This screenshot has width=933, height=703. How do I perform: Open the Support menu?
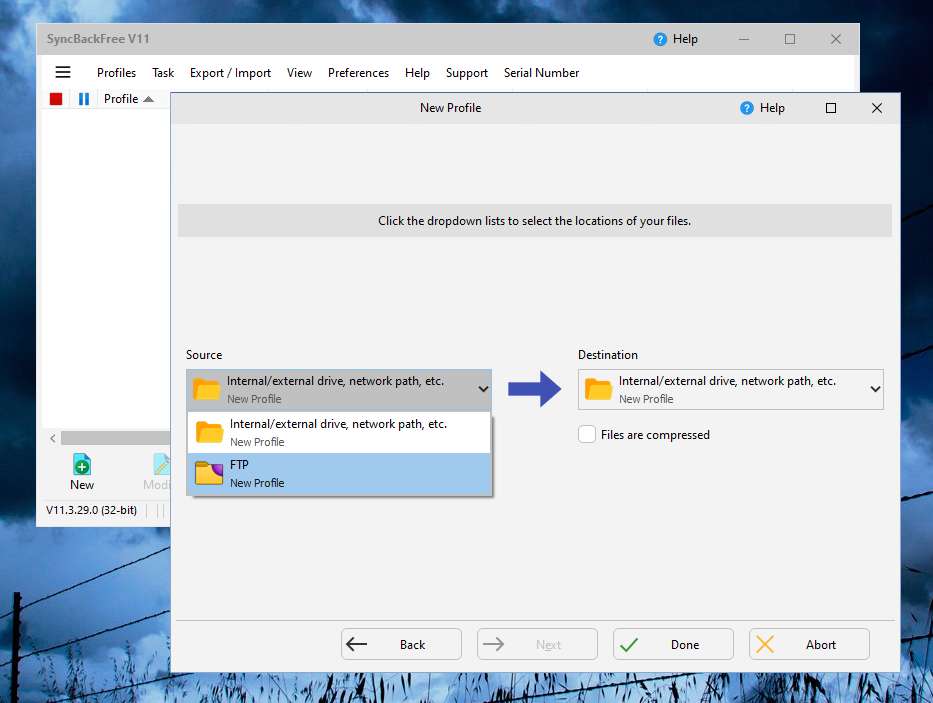466,73
